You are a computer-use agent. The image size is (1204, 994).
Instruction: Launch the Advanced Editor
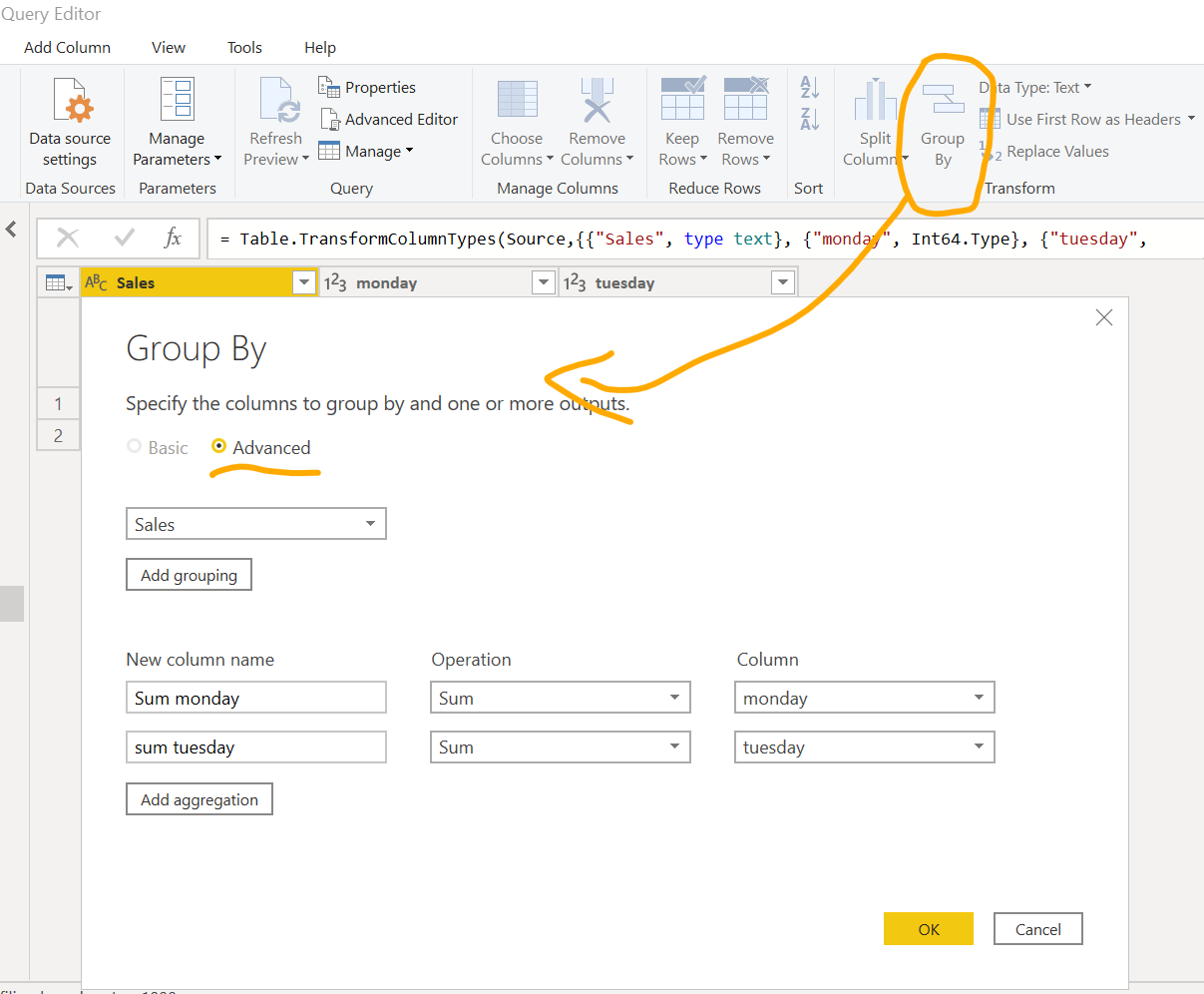(388, 119)
